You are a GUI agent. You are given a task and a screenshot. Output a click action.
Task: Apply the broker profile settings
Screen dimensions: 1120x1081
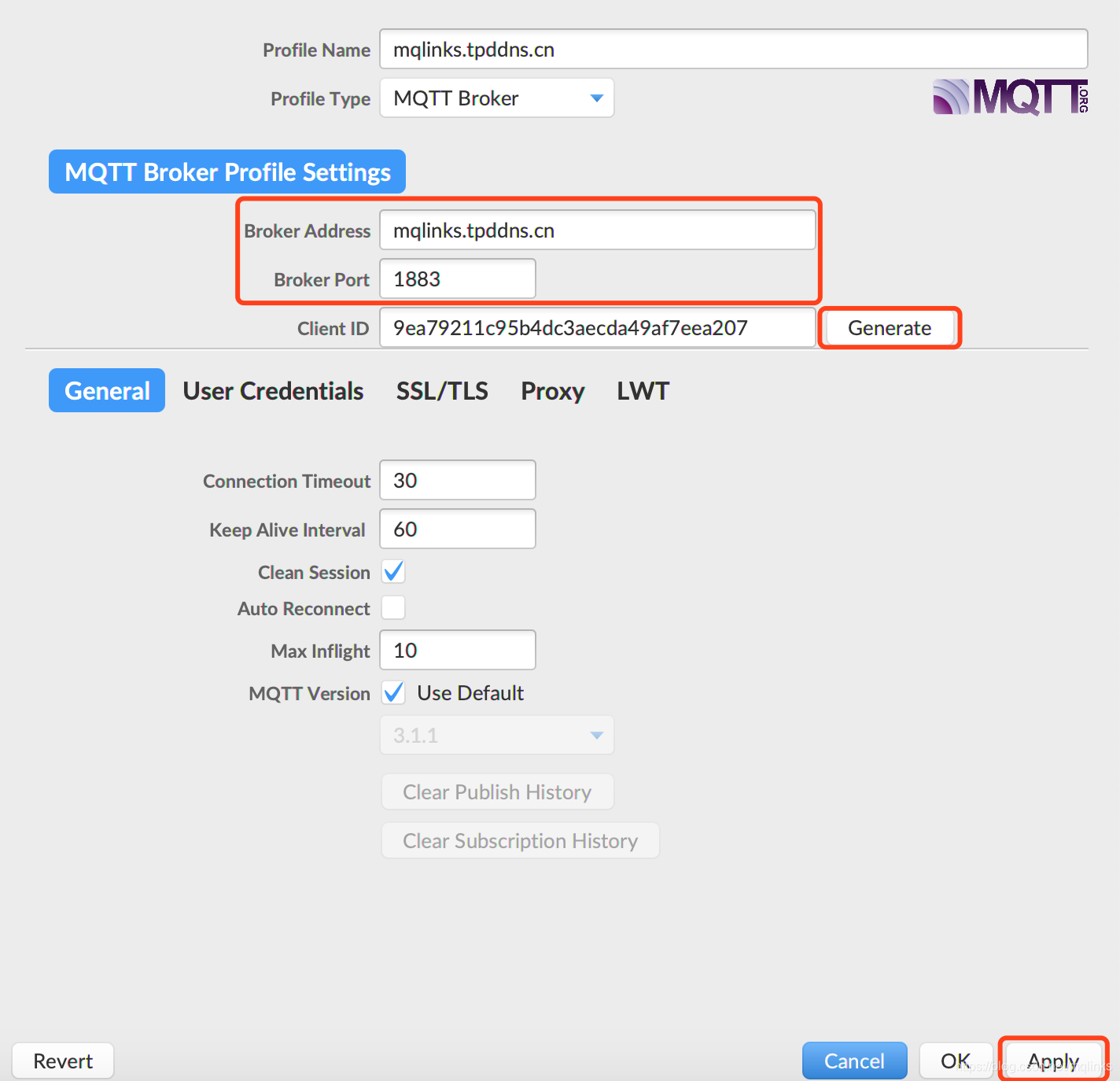point(1053,1061)
